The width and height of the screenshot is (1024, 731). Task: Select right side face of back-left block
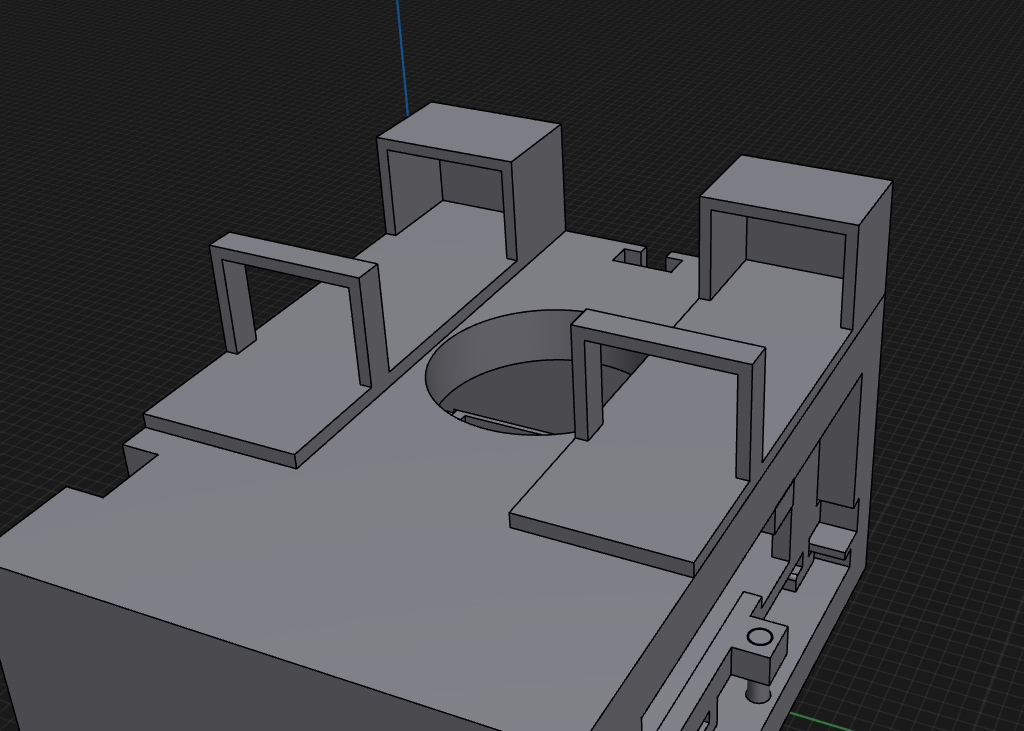[540, 190]
